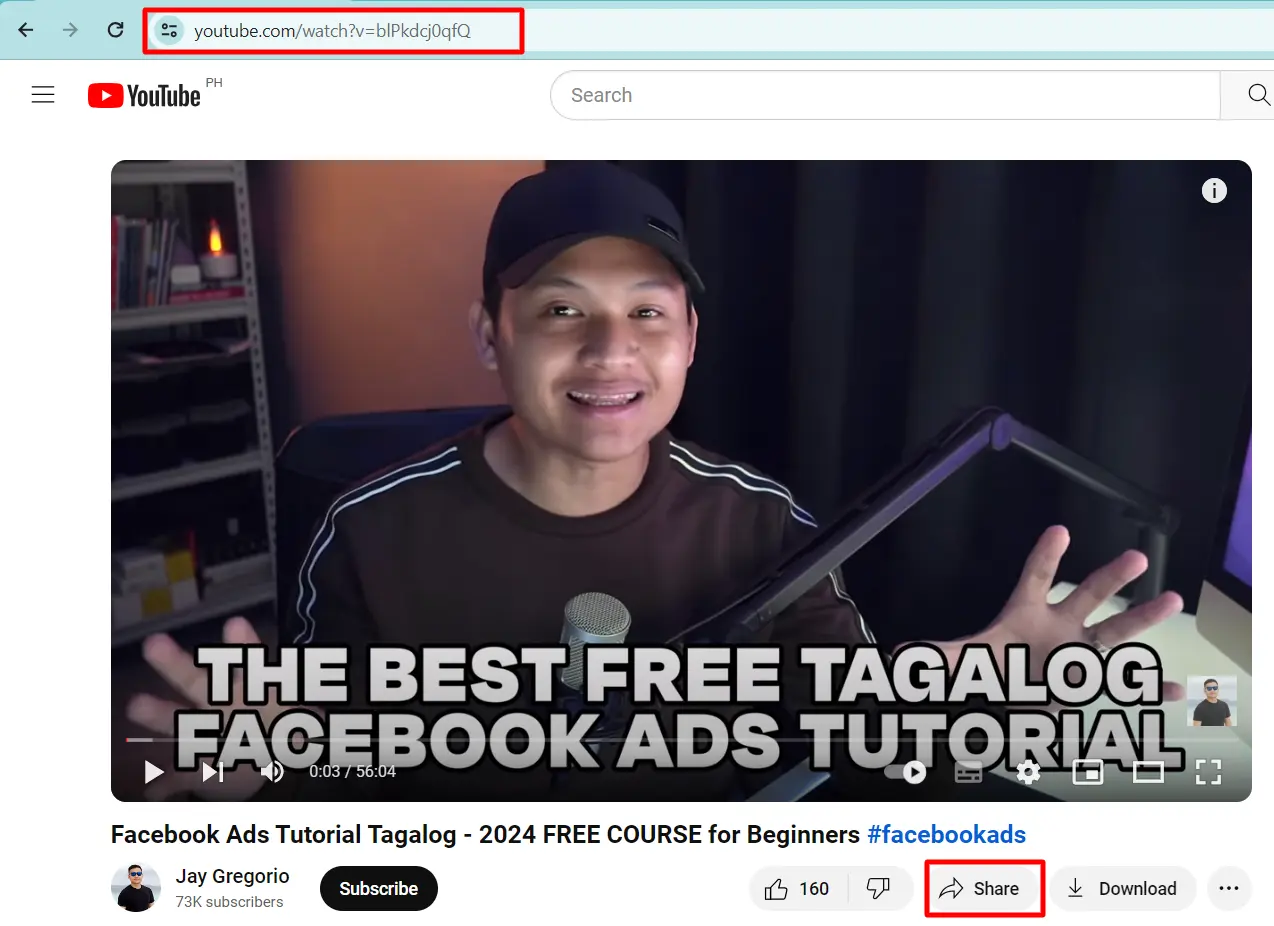Click the browser forward arrow
The width and height of the screenshot is (1274, 926).
(x=70, y=30)
